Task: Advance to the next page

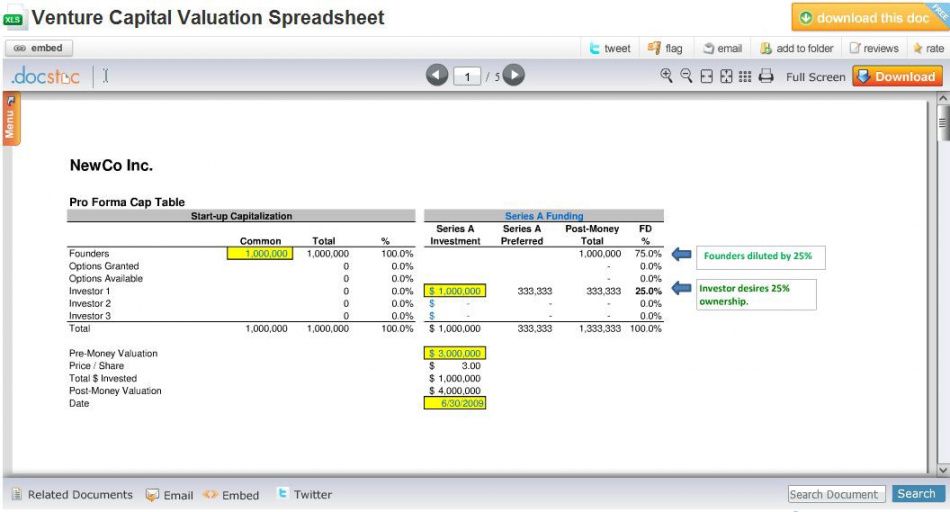Action: pyautogui.click(x=514, y=75)
